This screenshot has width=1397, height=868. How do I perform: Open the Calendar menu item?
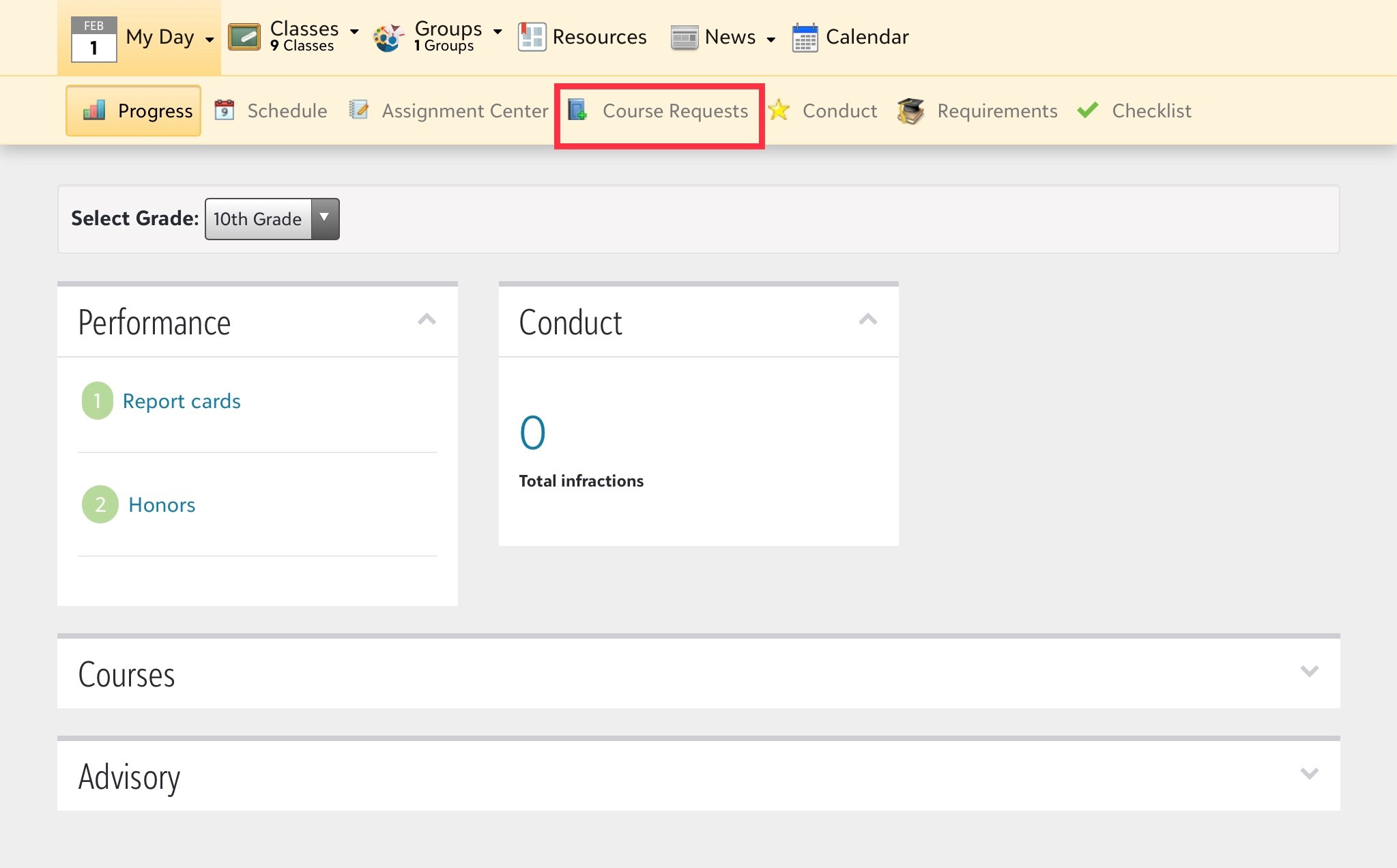click(x=851, y=38)
